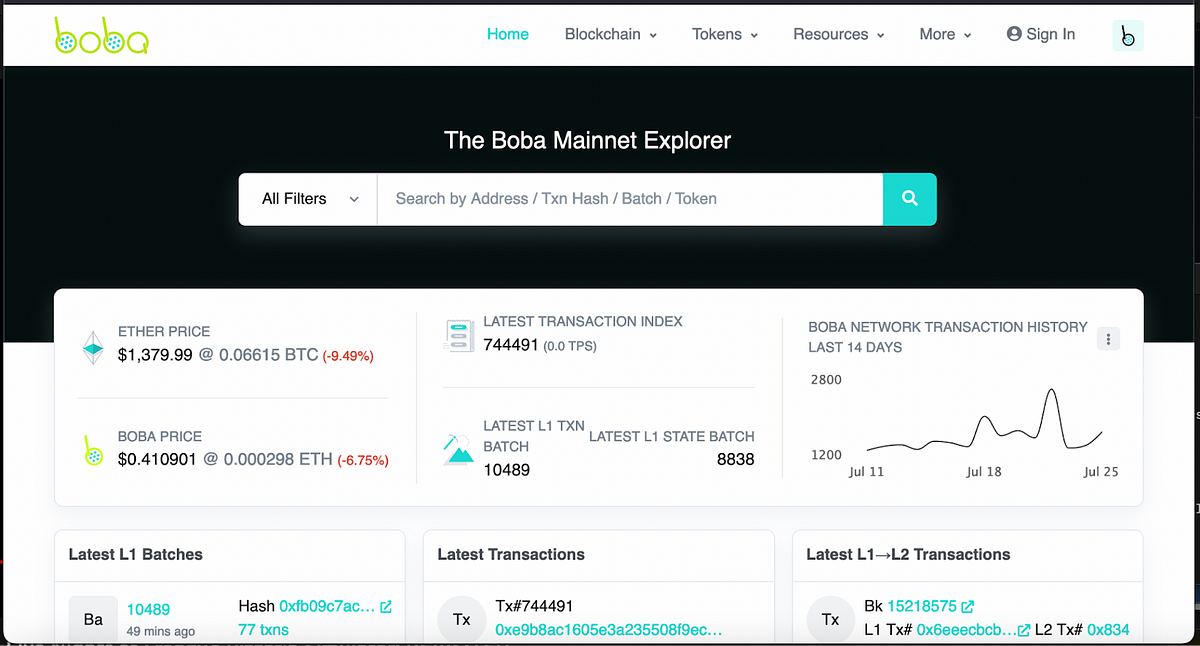Click The Boba Mainnet Explorer title
The height and width of the screenshot is (646, 1200).
(588, 140)
